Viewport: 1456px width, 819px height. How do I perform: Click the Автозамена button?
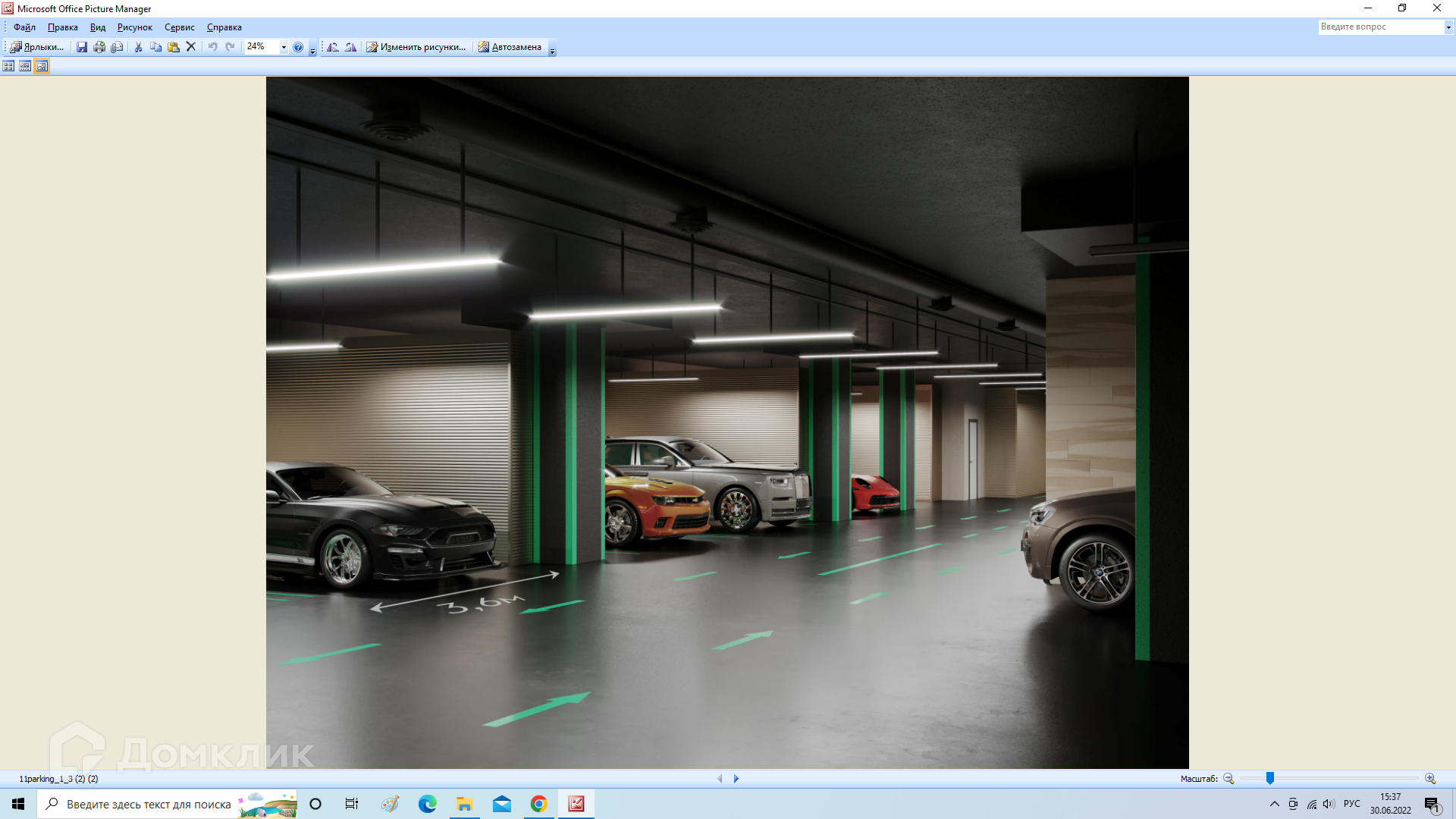tap(510, 47)
